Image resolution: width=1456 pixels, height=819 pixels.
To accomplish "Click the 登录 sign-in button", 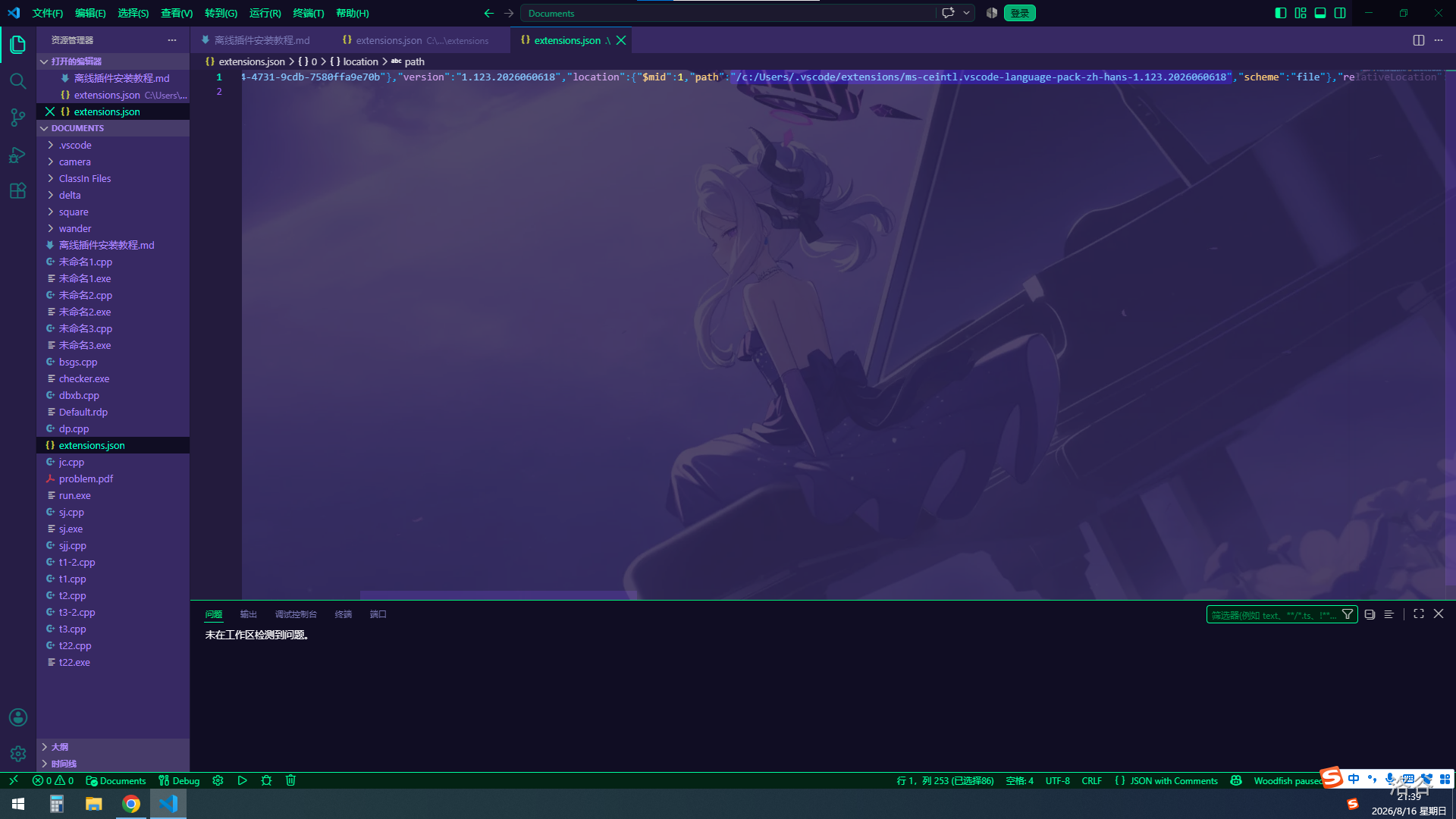I will [1020, 13].
